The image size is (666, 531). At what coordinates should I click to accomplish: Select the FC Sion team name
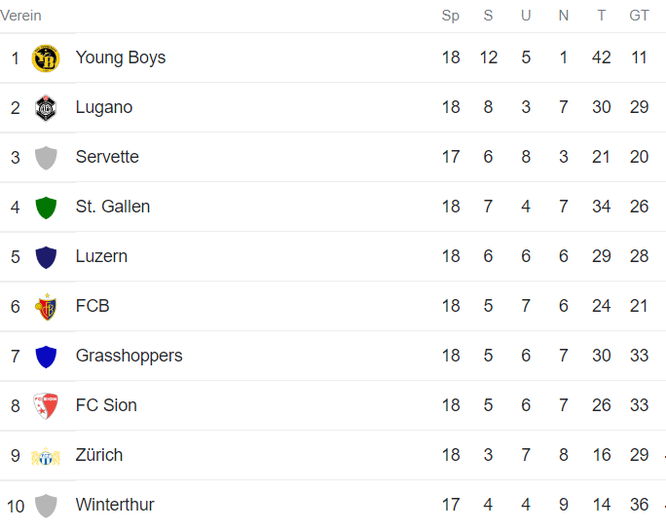click(106, 405)
